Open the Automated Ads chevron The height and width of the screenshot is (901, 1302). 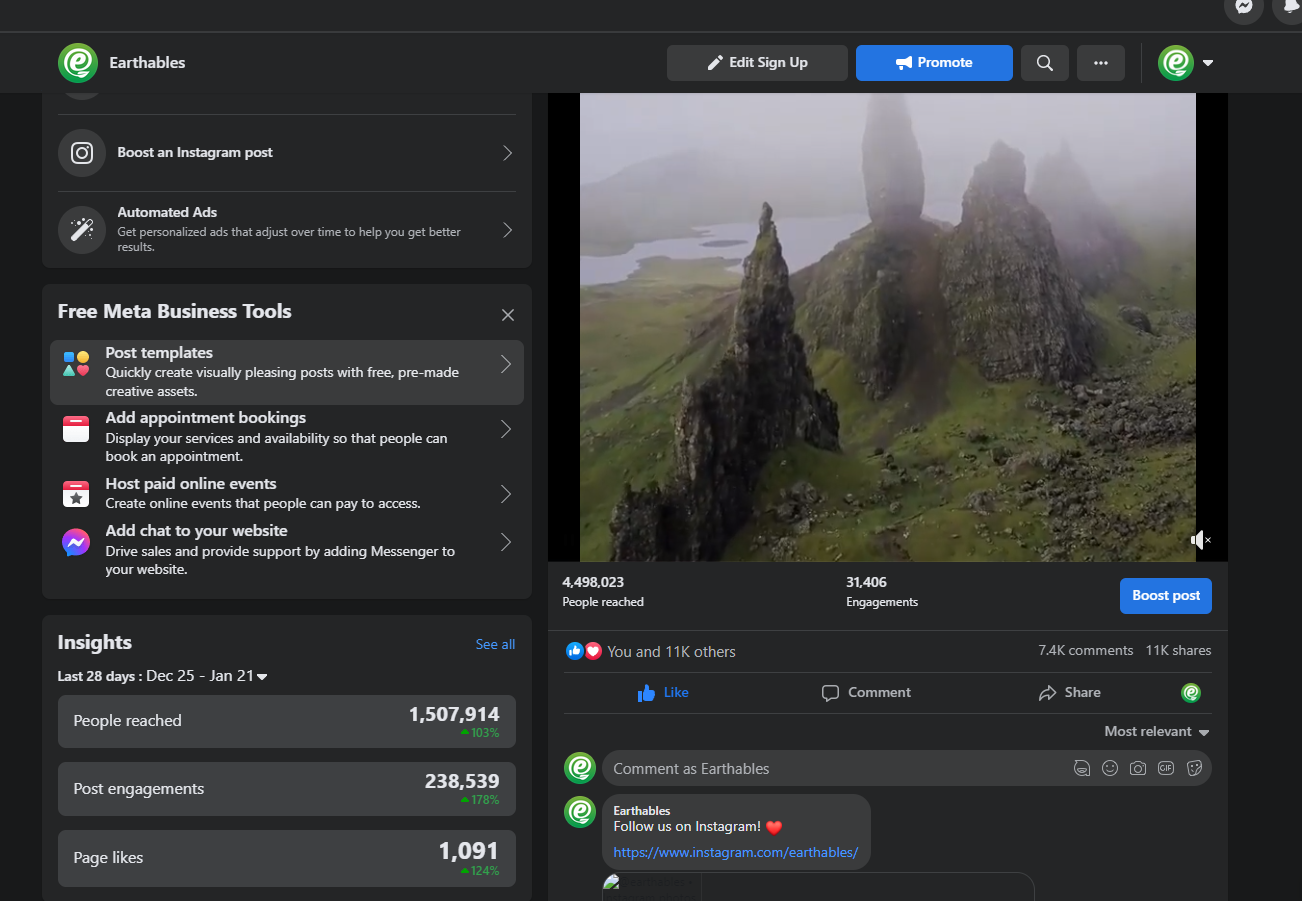(x=507, y=230)
